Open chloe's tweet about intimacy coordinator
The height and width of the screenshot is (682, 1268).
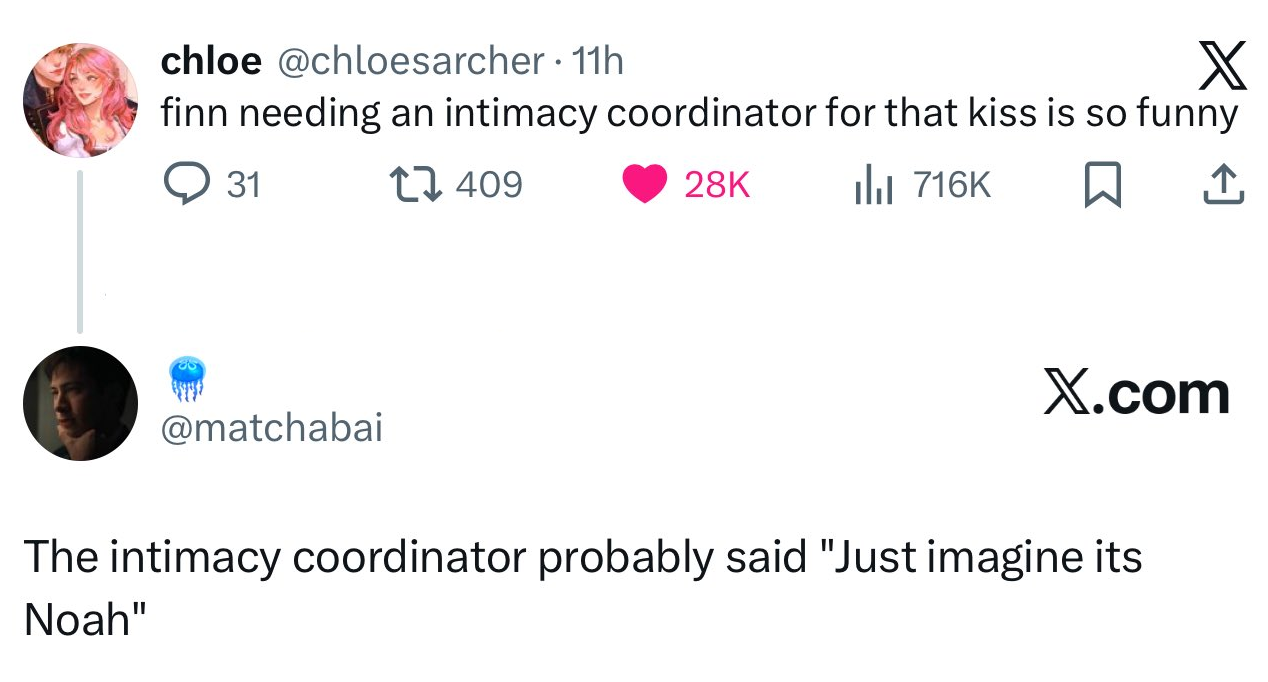click(698, 114)
